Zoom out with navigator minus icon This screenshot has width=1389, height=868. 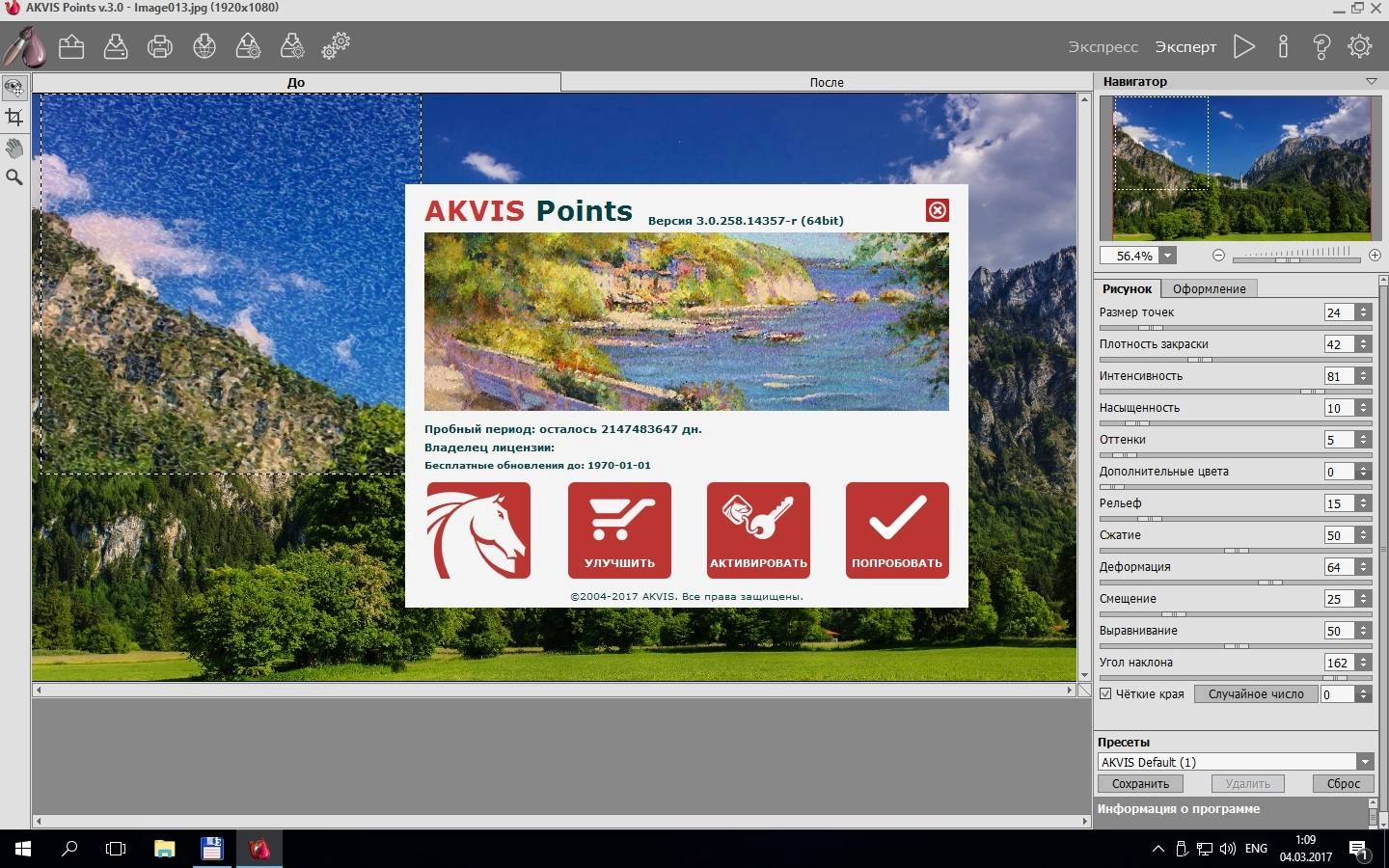(1218, 256)
